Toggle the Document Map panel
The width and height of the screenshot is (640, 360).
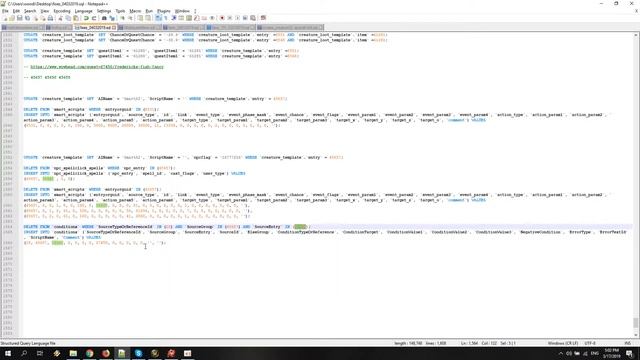coord(189,18)
